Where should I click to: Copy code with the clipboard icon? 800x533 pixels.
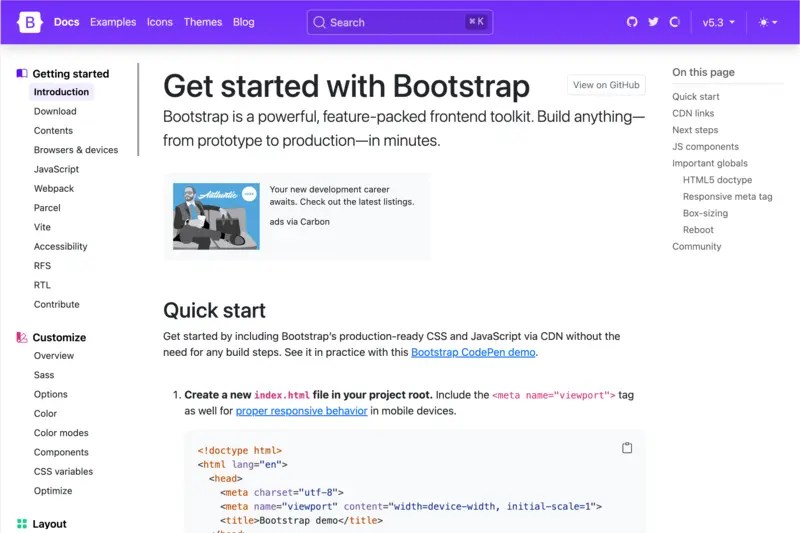(x=627, y=448)
